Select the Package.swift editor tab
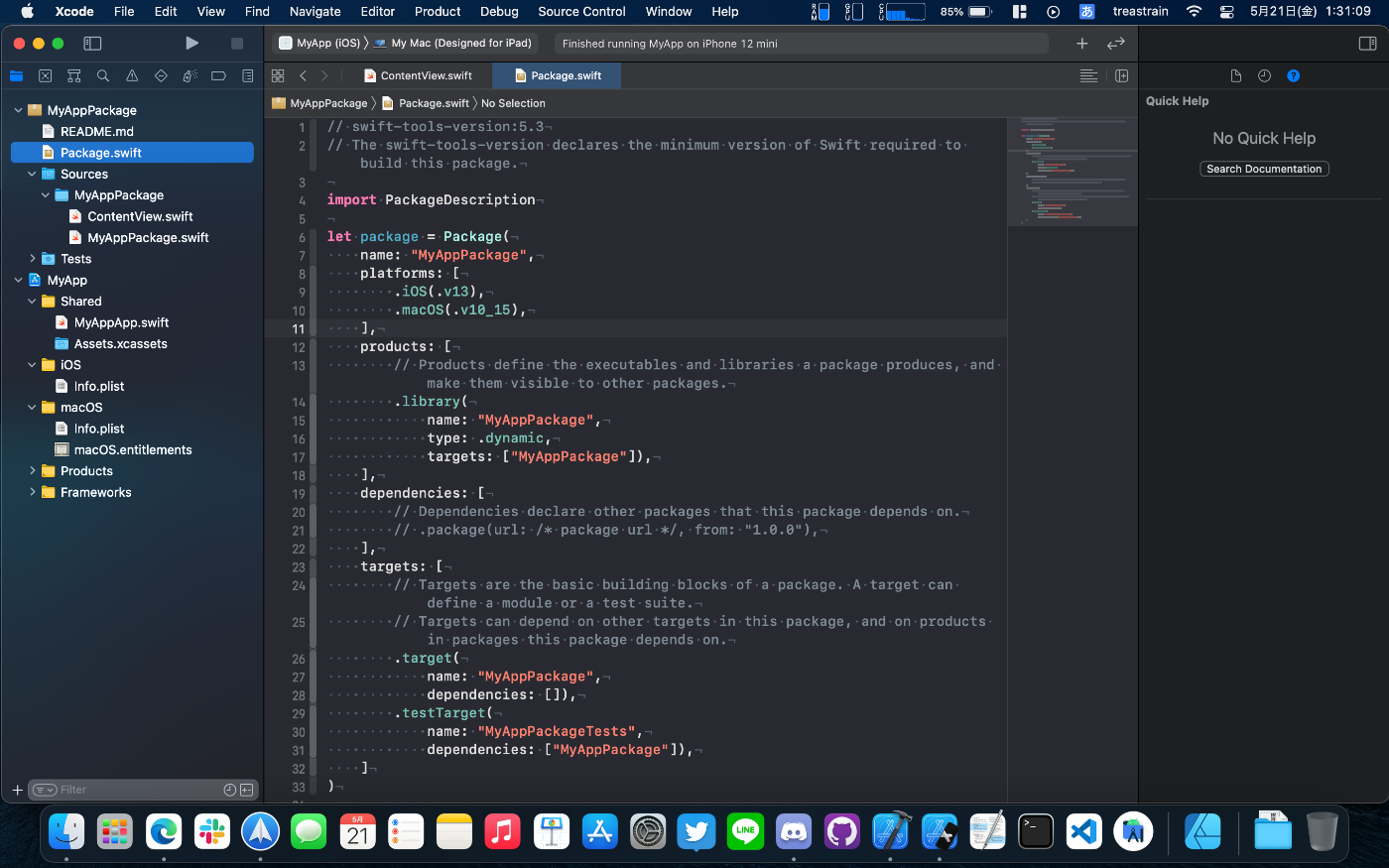Viewport: 1389px width, 868px height. coord(557,75)
